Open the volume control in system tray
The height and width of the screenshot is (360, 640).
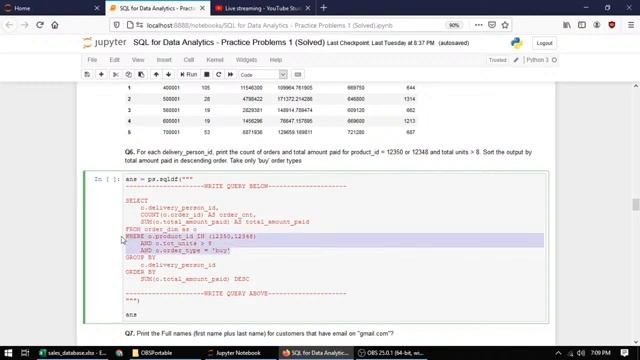click(581, 353)
